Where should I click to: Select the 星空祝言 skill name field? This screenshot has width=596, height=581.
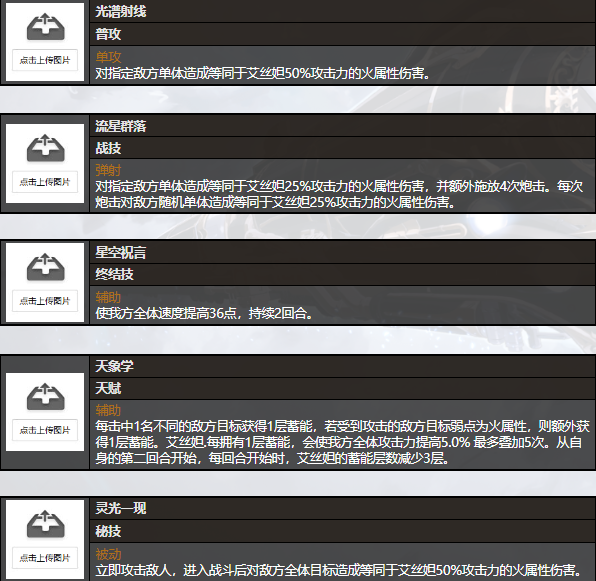(342, 252)
